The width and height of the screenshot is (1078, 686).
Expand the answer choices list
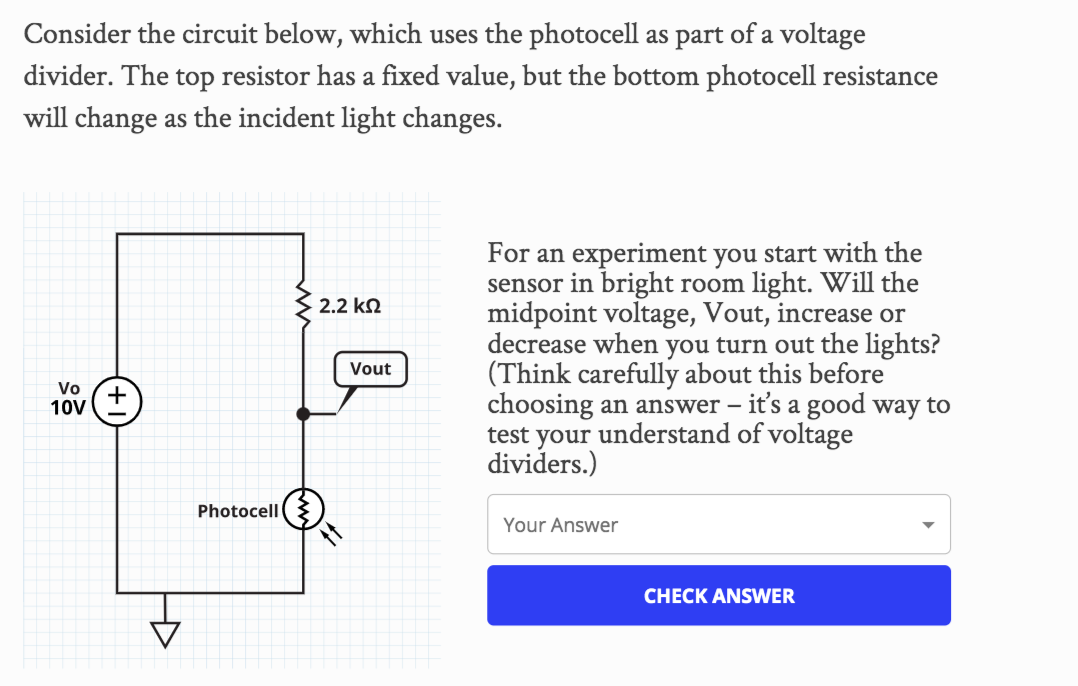718,524
